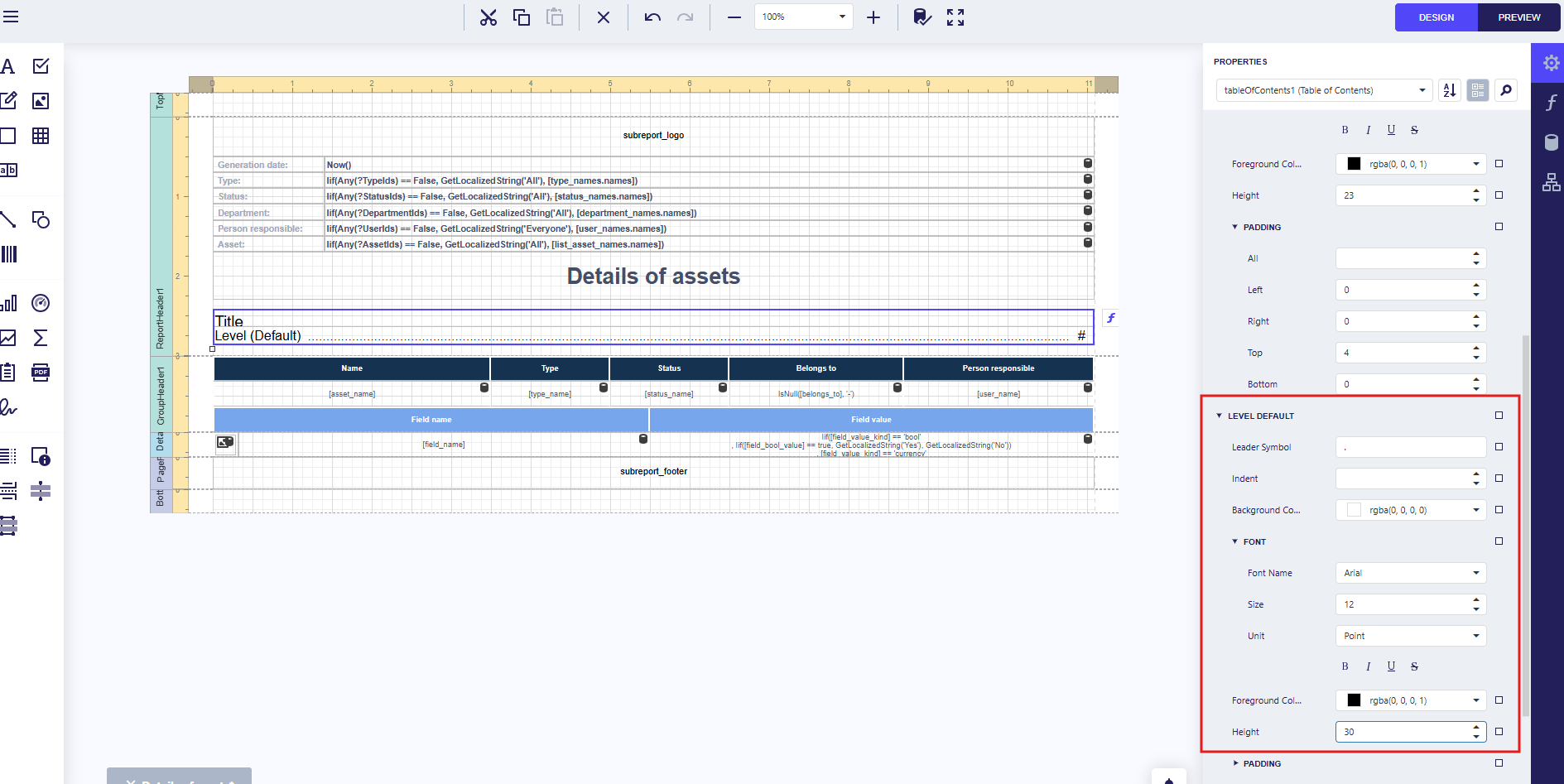Click the search properties magnifier icon

pyautogui.click(x=1506, y=90)
